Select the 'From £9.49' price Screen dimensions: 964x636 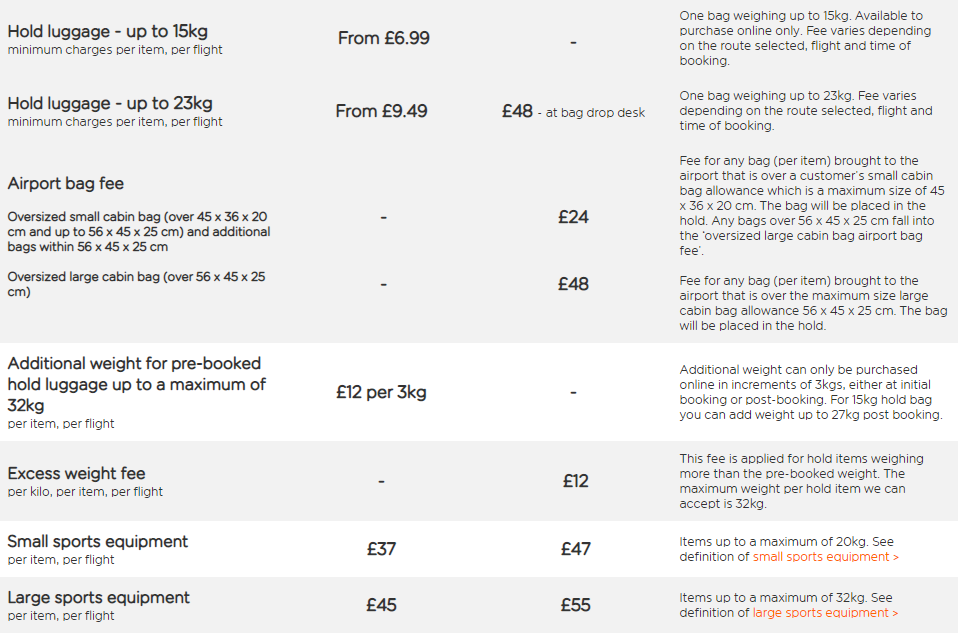[x=381, y=111]
